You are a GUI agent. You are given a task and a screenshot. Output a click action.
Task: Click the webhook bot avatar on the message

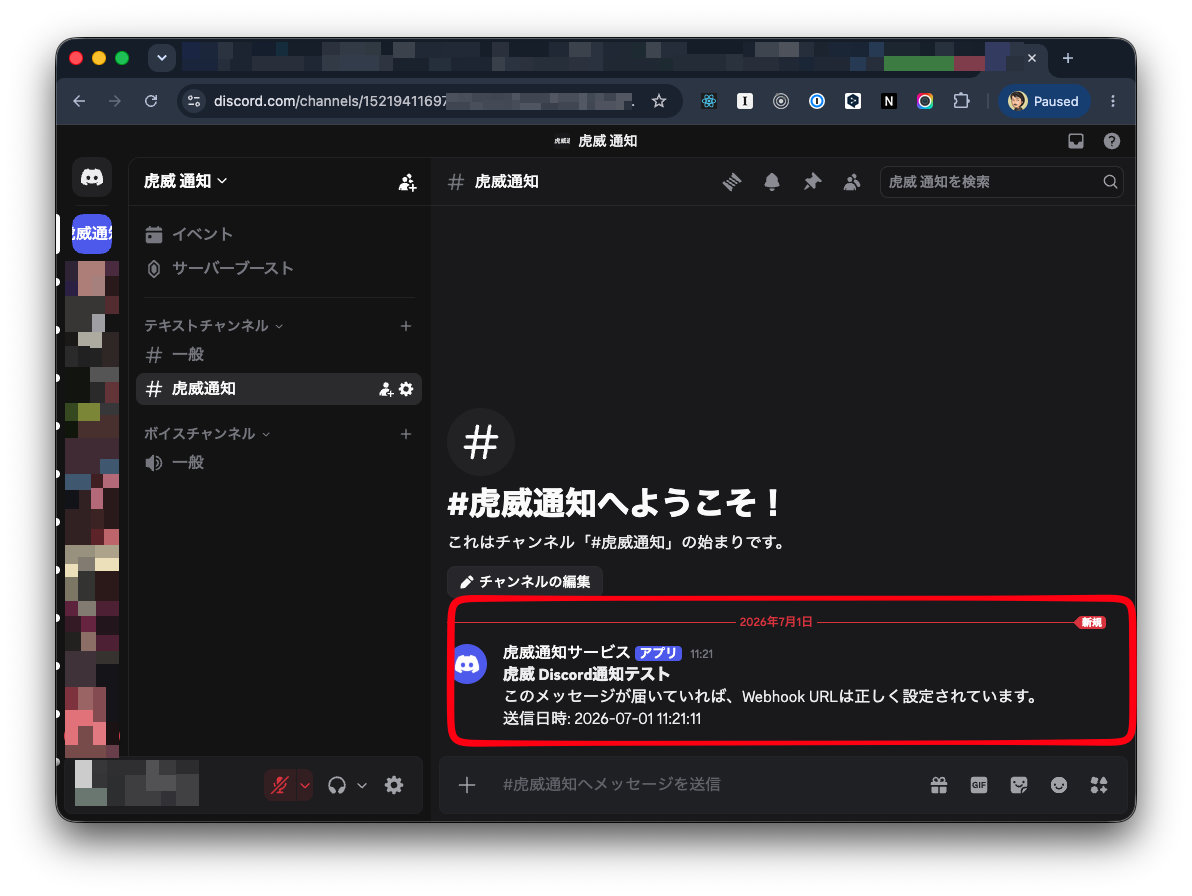[x=468, y=664]
